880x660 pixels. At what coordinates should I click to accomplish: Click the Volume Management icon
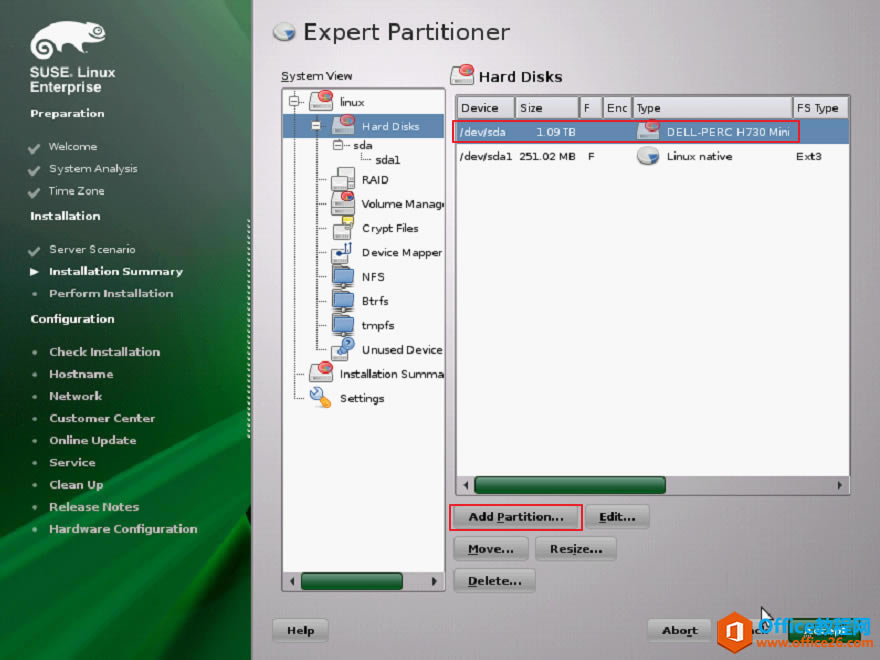343,203
